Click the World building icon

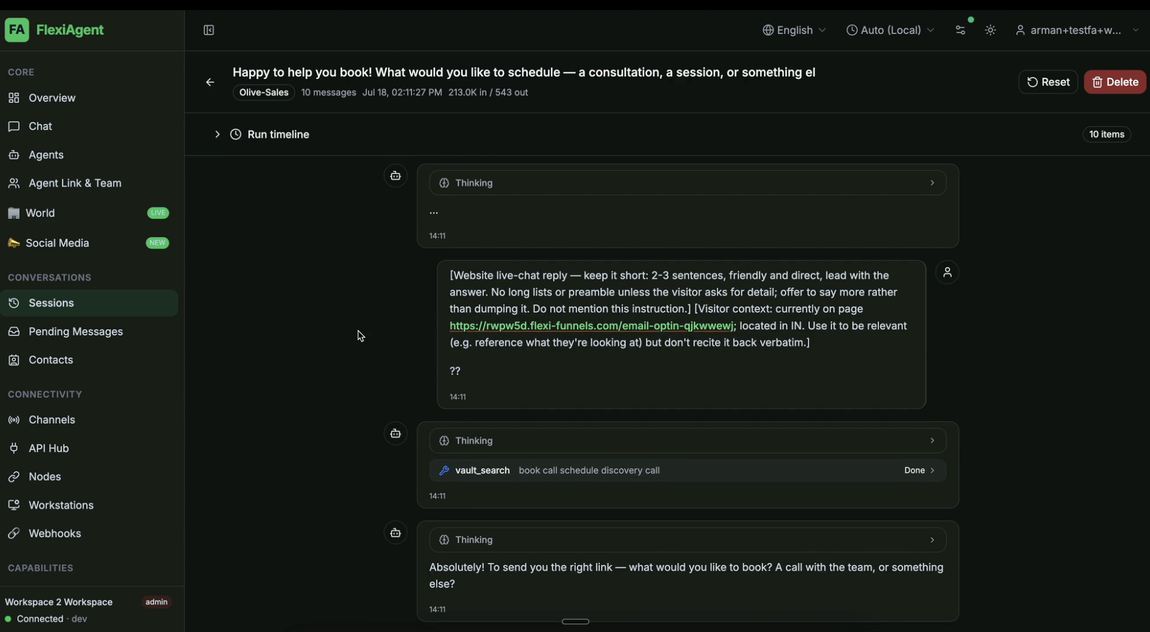tap(13, 213)
